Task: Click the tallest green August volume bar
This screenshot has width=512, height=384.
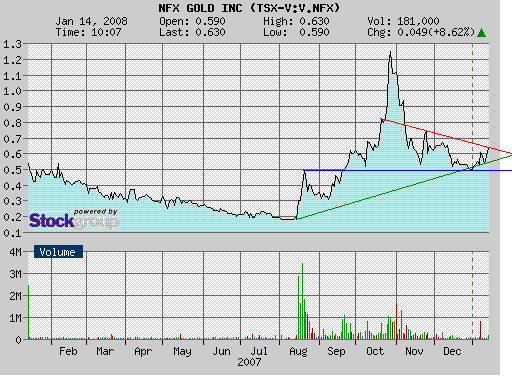Action: [x=302, y=301]
